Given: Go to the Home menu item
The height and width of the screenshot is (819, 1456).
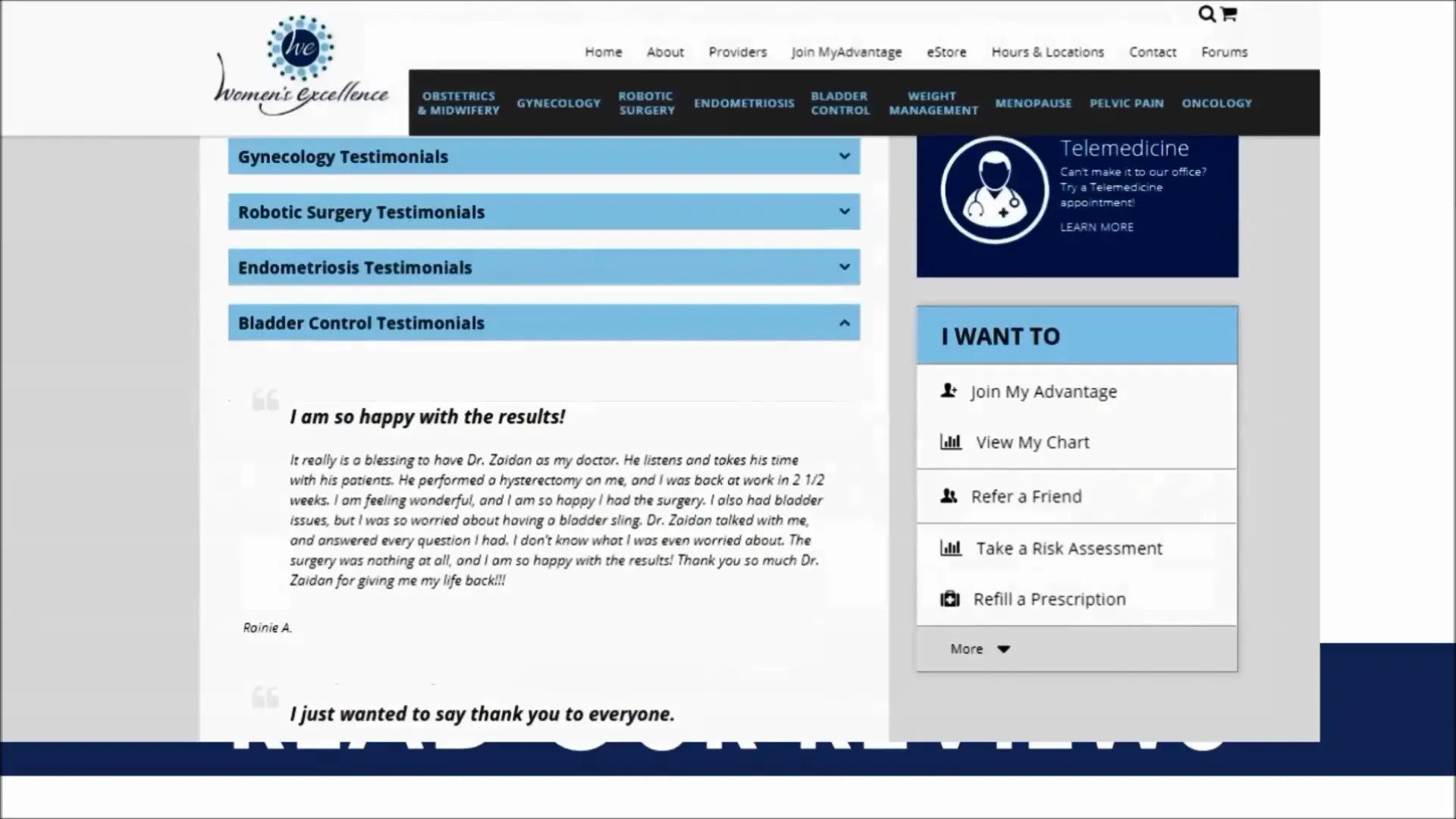Looking at the screenshot, I should click(603, 52).
